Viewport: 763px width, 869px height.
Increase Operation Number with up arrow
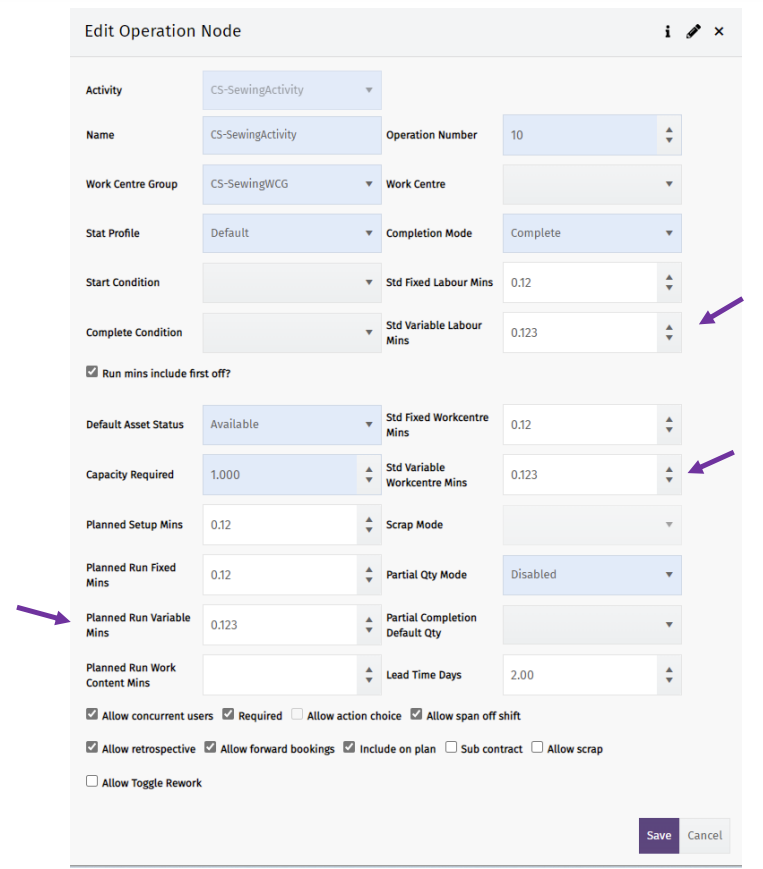(669, 129)
